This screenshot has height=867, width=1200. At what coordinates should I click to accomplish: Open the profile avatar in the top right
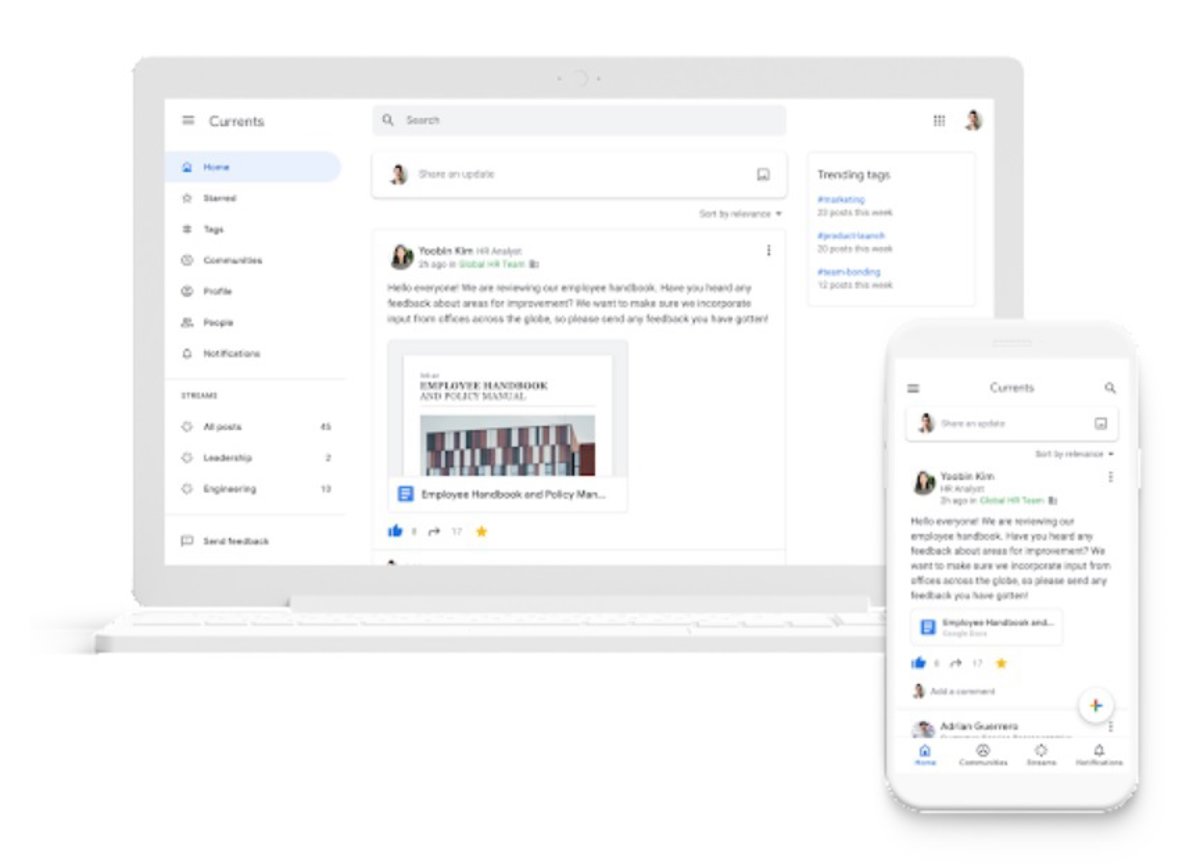[x=973, y=121]
